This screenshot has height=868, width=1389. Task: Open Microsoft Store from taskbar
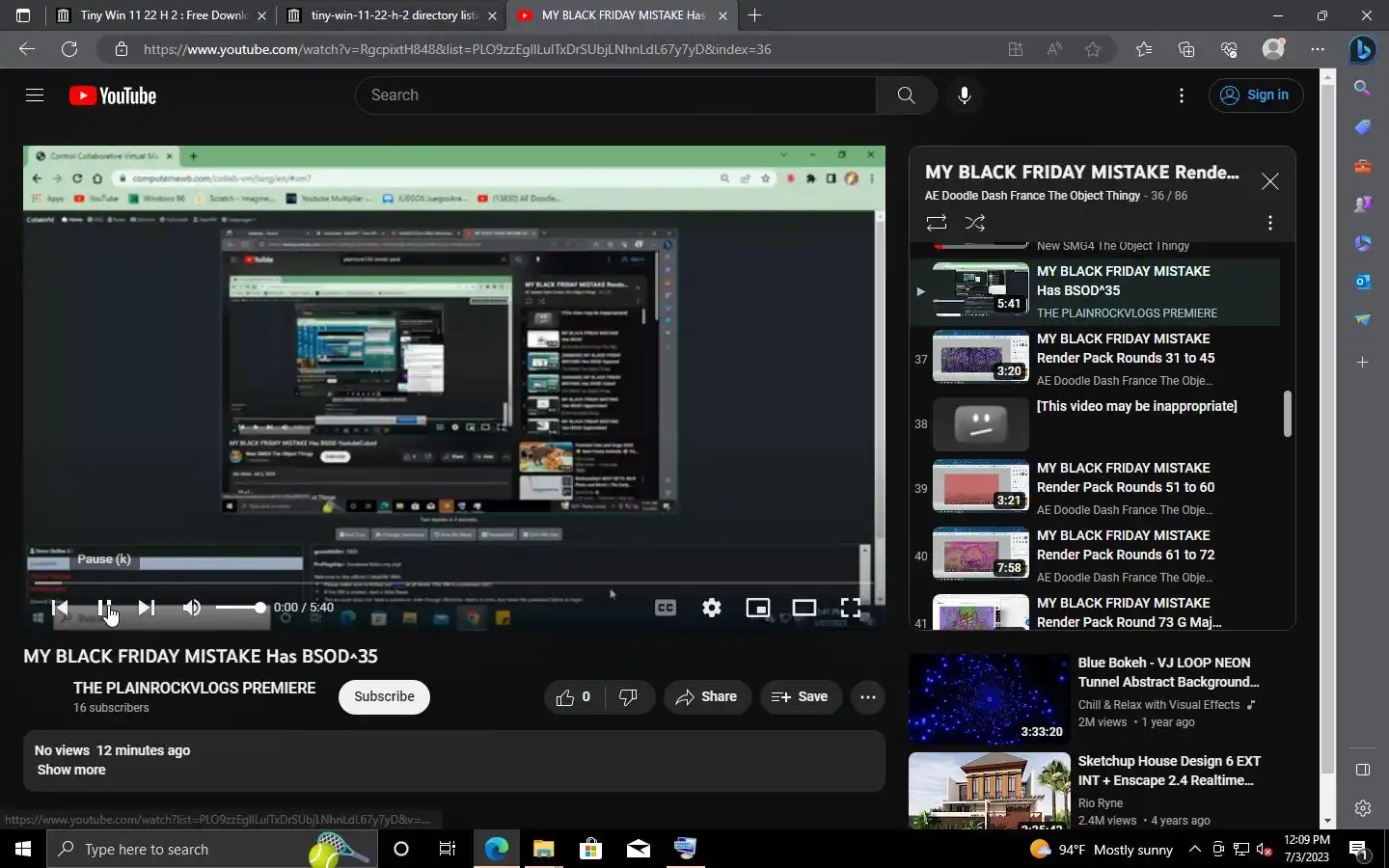pyautogui.click(x=590, y=849)
